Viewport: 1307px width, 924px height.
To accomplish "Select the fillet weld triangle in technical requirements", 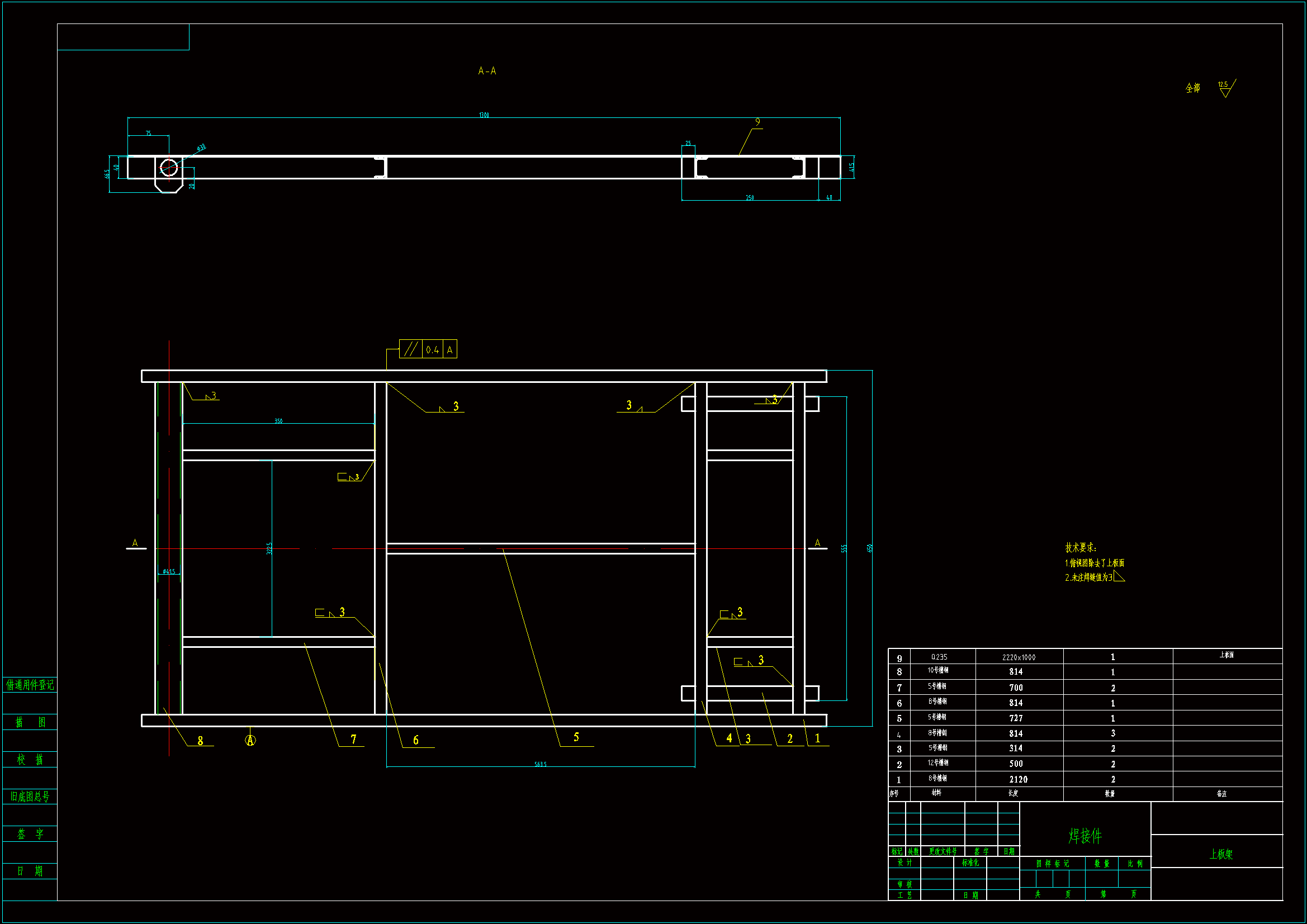I will (1119, 577).
